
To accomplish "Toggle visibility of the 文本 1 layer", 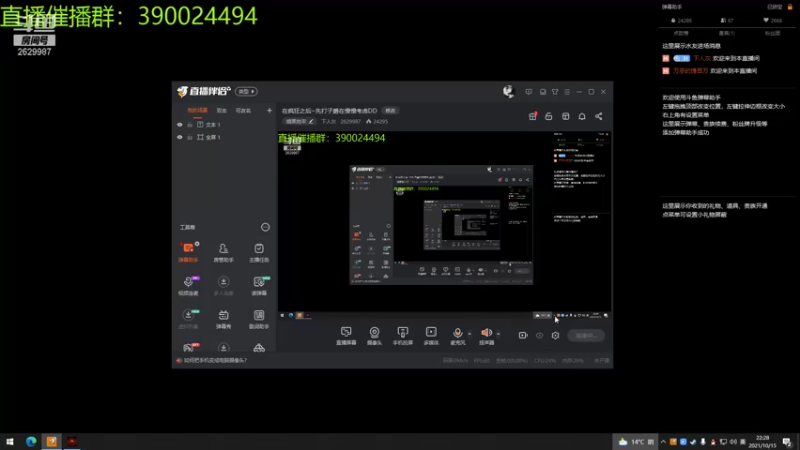I will pos(180,124).
